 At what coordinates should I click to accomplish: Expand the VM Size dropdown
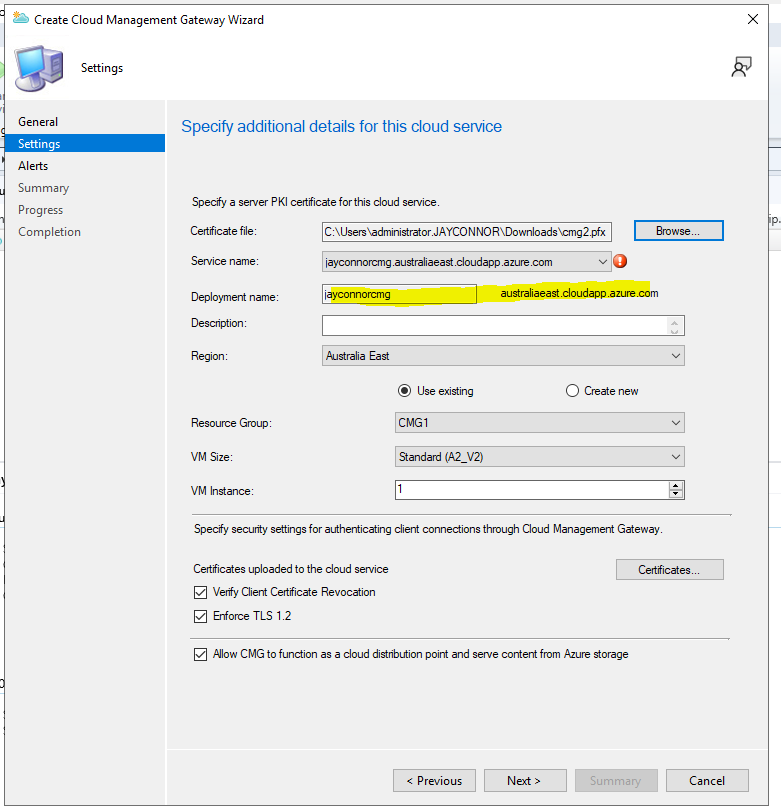(x=675, y=457)
